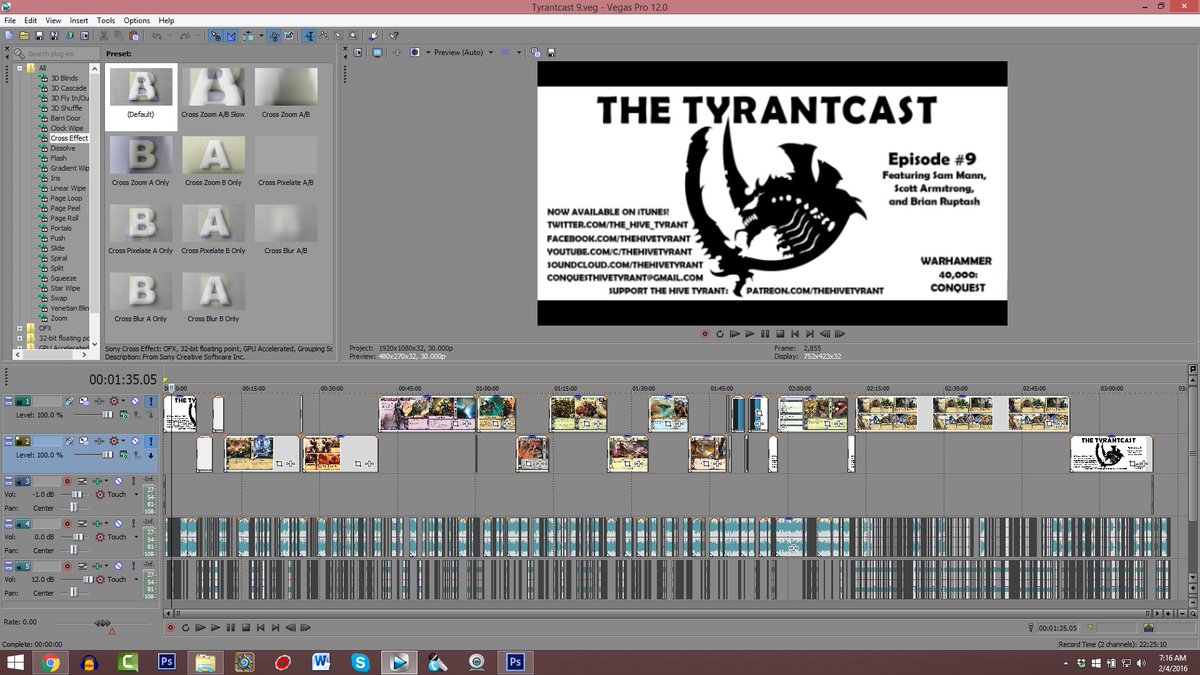
Task: Open Preview (Auto) quality dropdown
Action: coord(490,52)
